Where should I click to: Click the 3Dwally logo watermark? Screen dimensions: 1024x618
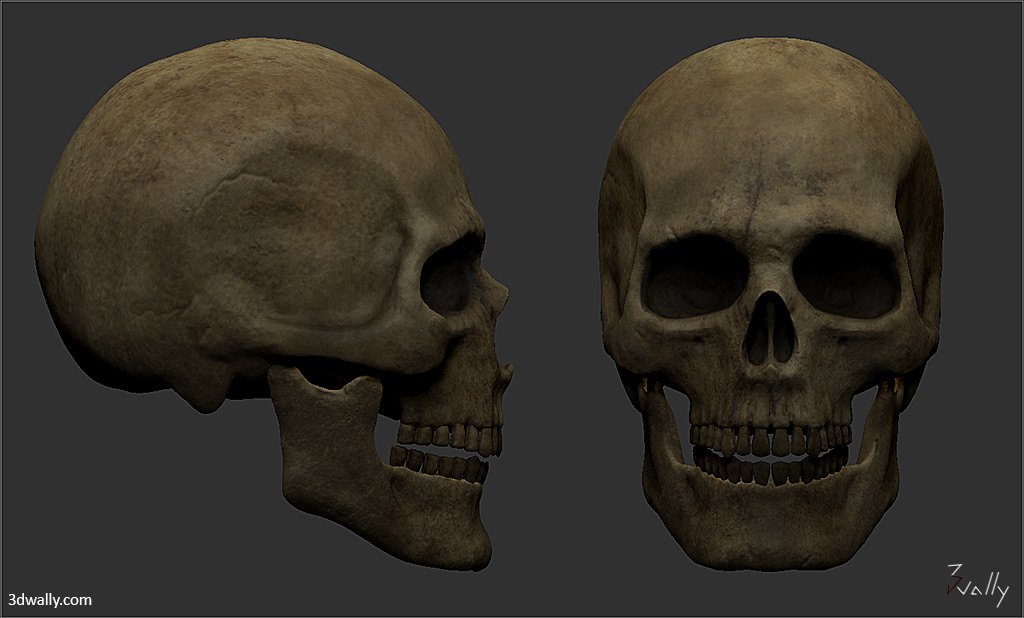(x=976, y=586)
